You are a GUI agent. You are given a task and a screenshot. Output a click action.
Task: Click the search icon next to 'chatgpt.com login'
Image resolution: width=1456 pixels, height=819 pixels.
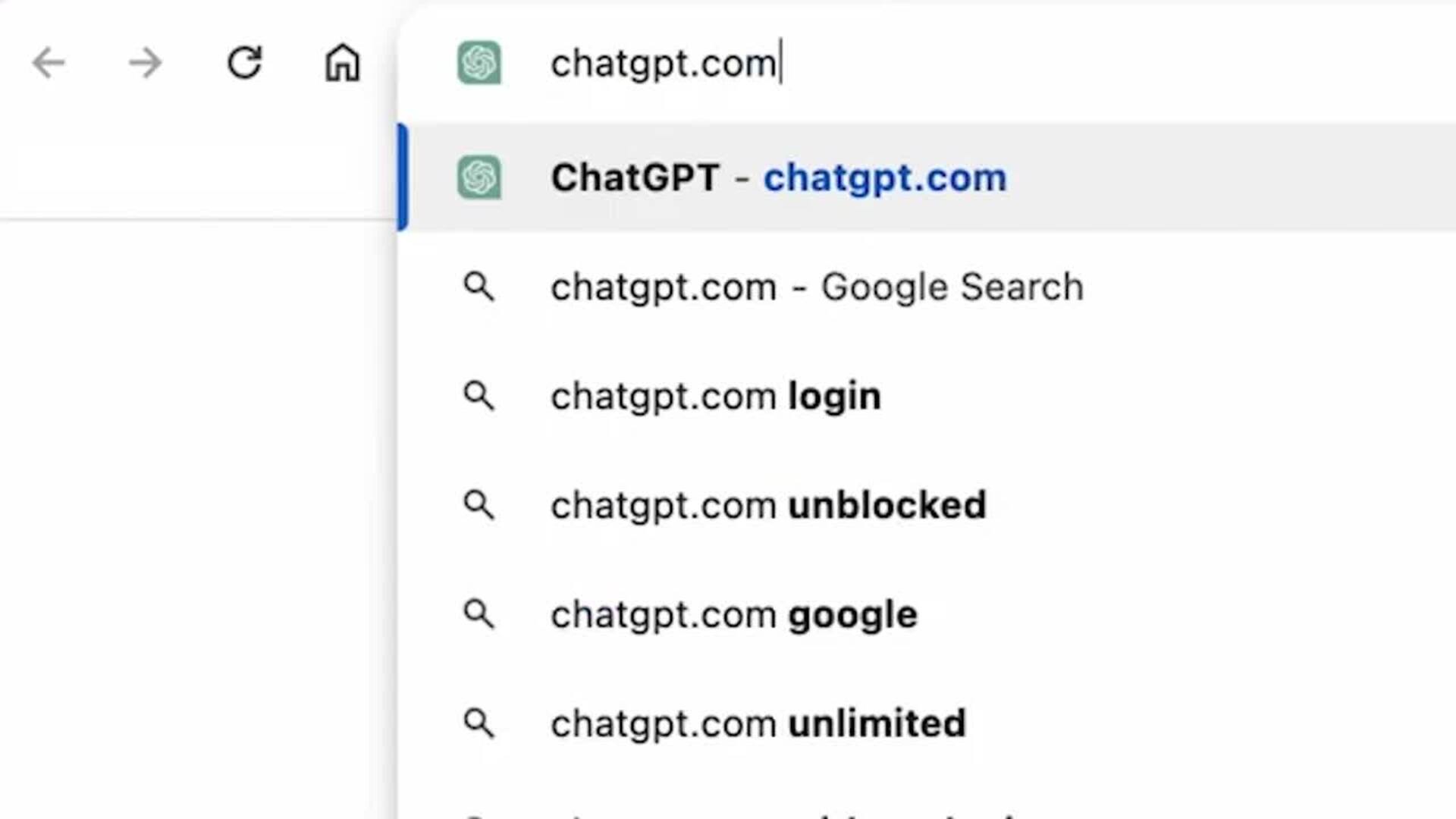point(479,396)
